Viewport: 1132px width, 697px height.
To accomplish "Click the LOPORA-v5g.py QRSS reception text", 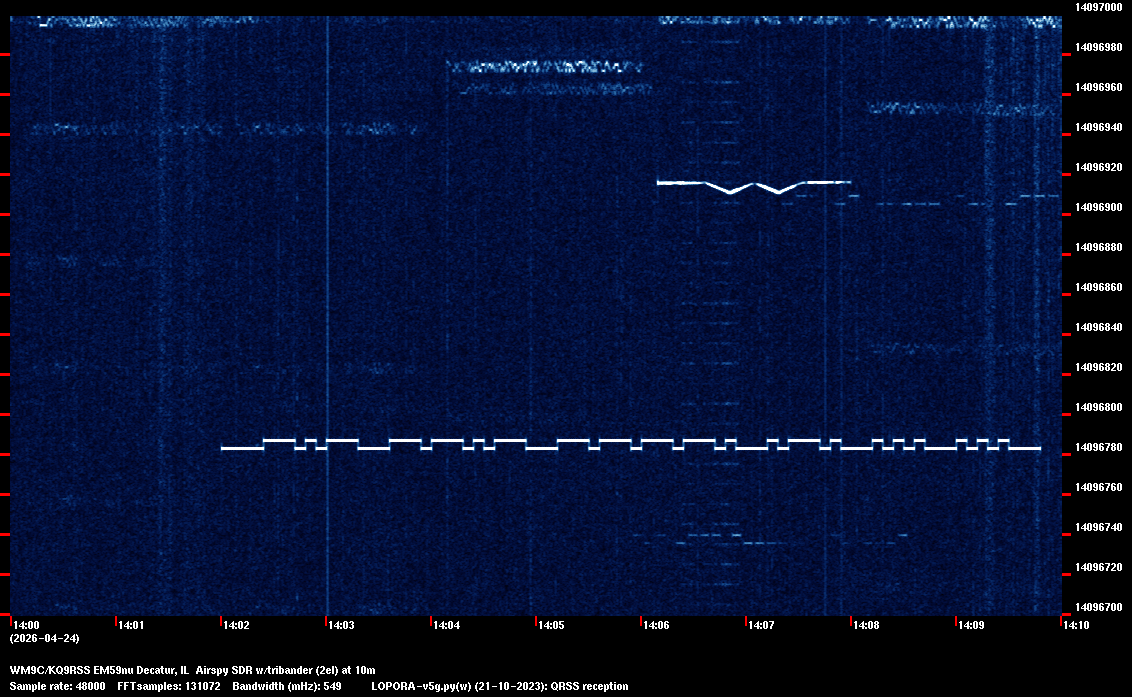I will [499, 686].
